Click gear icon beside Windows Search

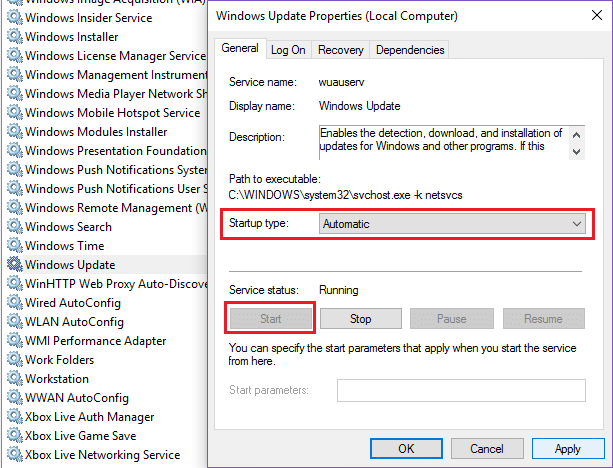pos(15,226)
